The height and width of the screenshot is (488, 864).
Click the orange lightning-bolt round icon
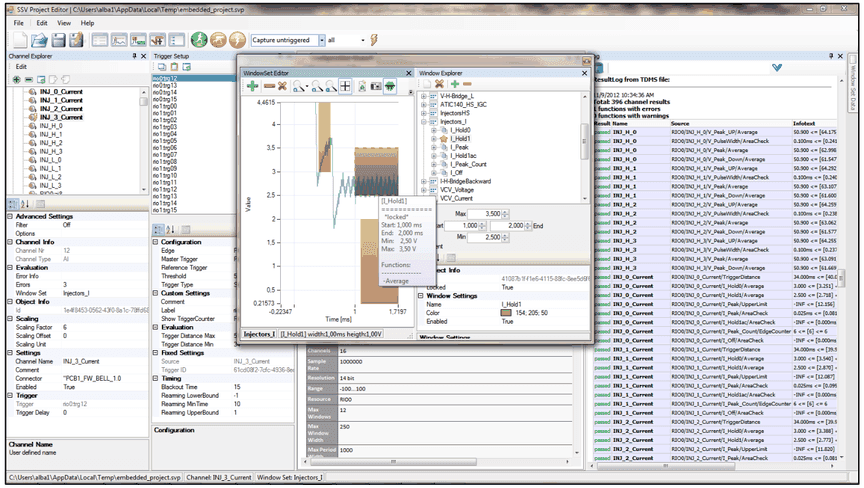pyautogui.click(x=237, y=40)
